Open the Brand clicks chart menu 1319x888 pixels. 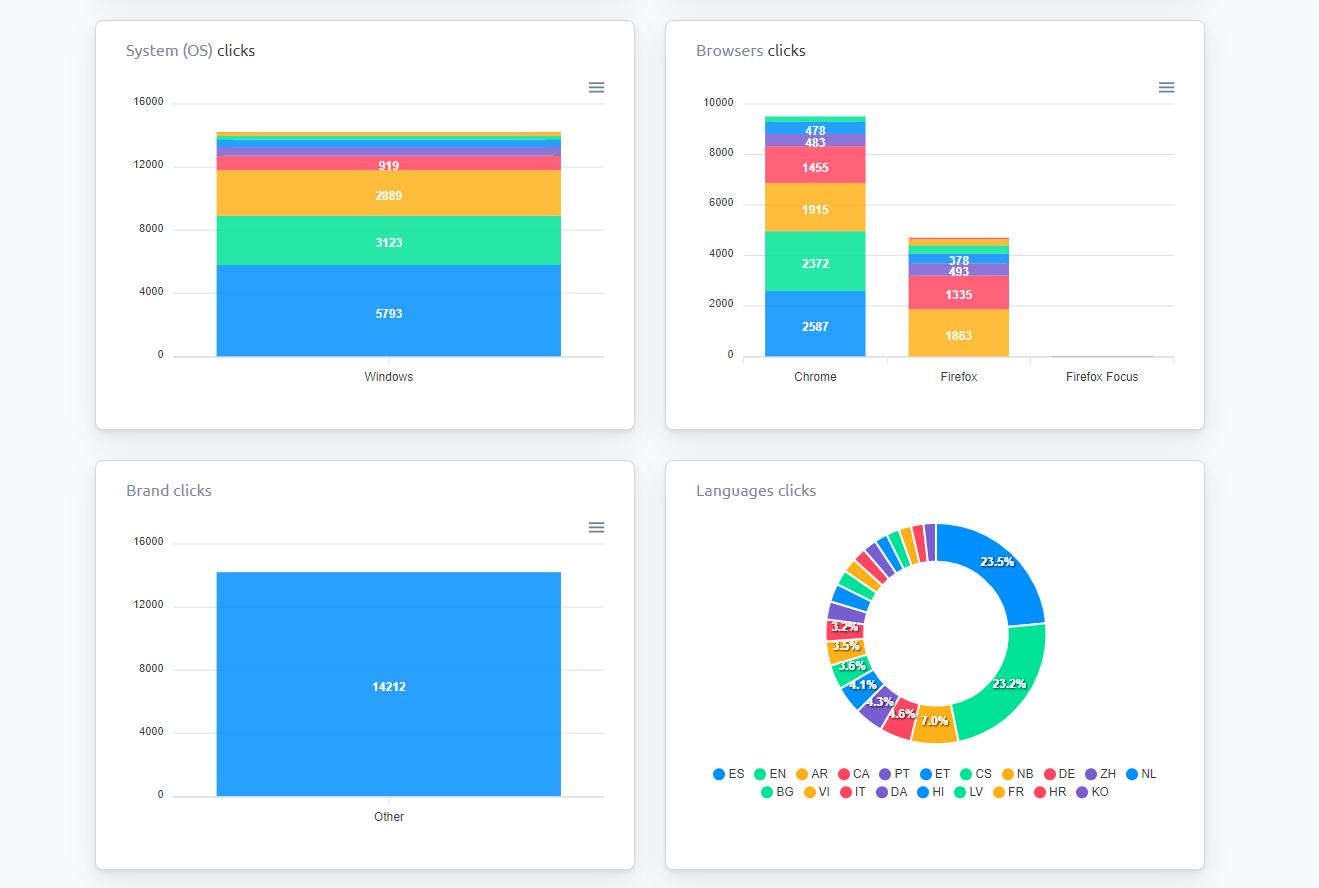click(596, 528)
